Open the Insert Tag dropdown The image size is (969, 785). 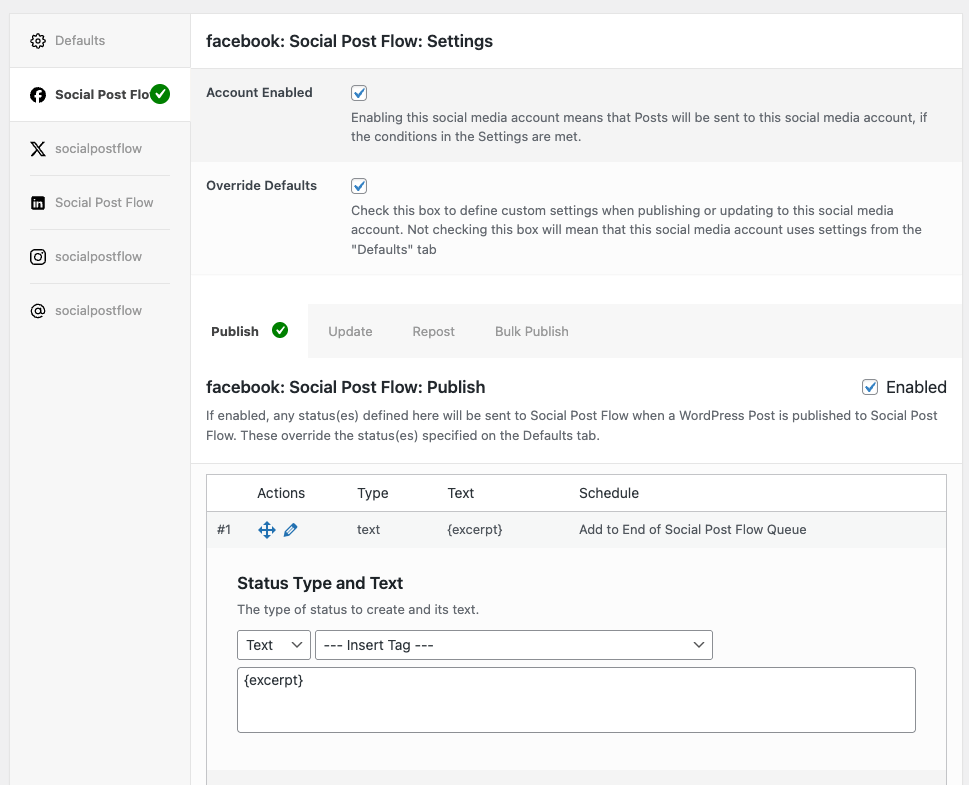[x=514, y=645]
